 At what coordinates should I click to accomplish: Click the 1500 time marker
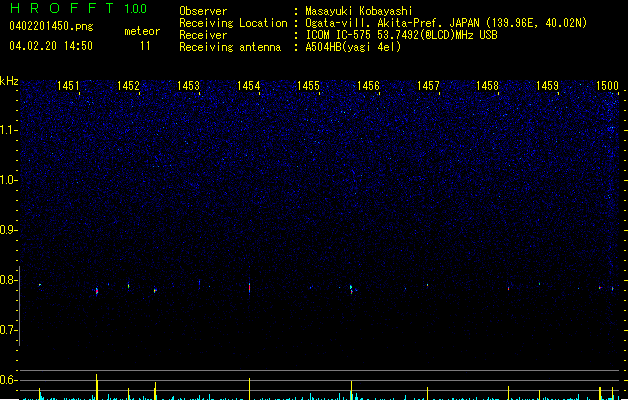pyautogui.click(x=607, y=87)
